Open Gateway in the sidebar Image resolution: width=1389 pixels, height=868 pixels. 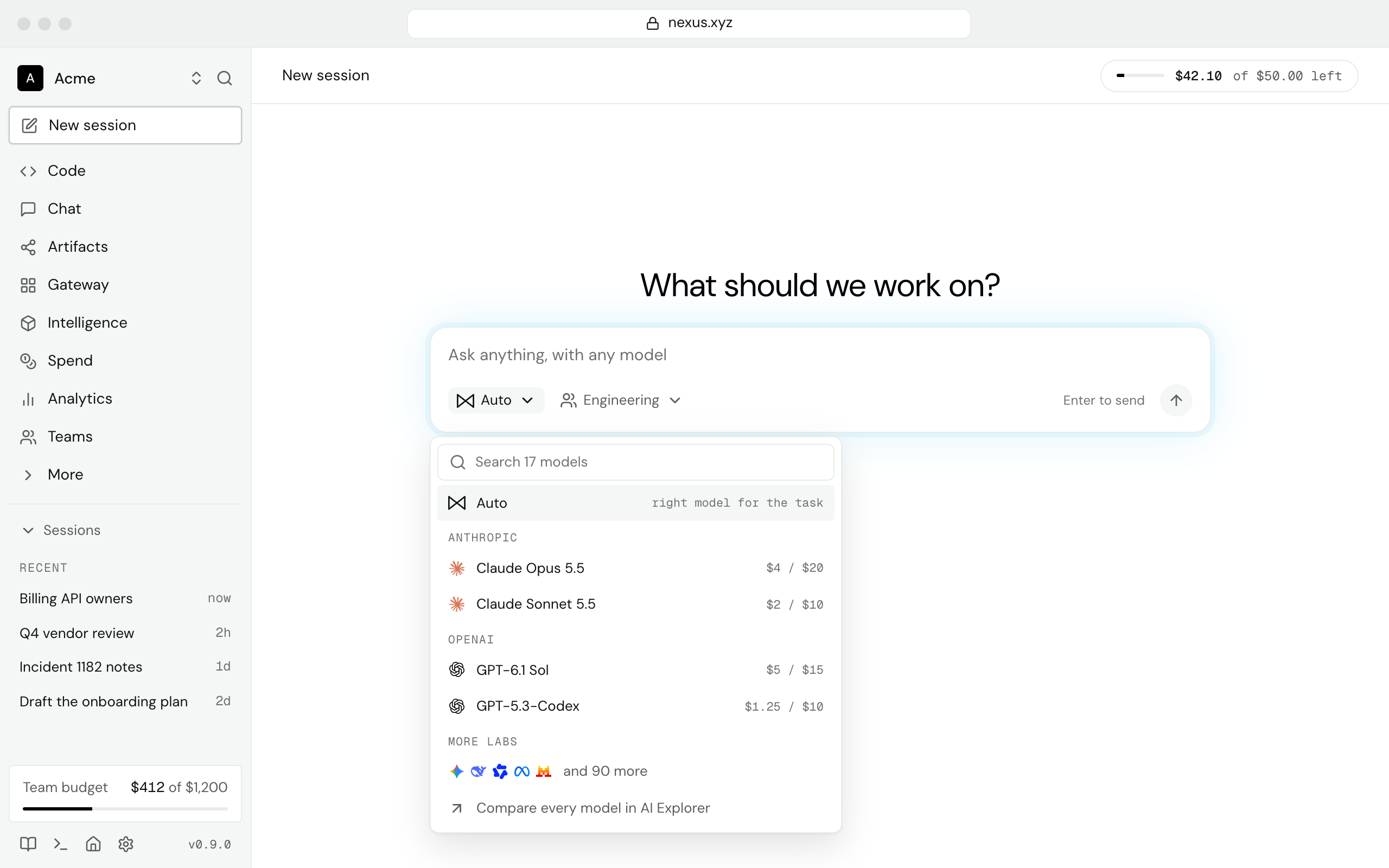coord(125,285)
